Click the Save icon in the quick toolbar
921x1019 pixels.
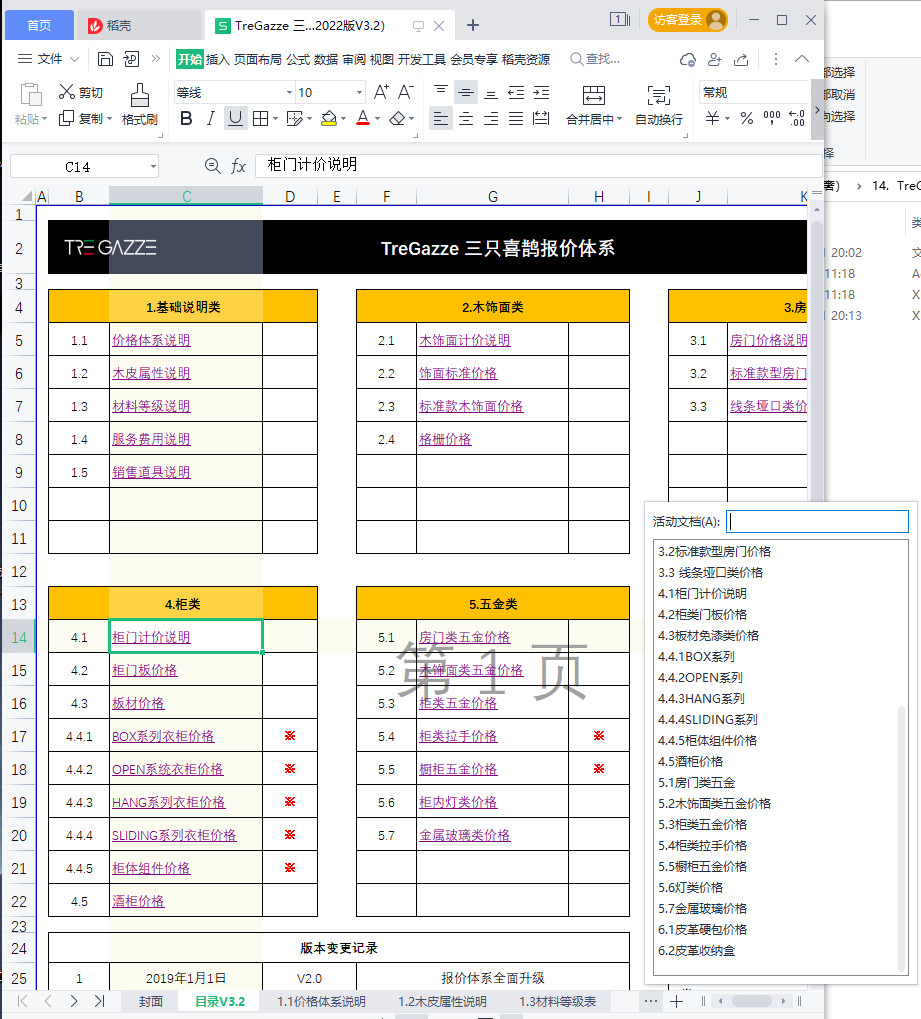pos(105,59)
